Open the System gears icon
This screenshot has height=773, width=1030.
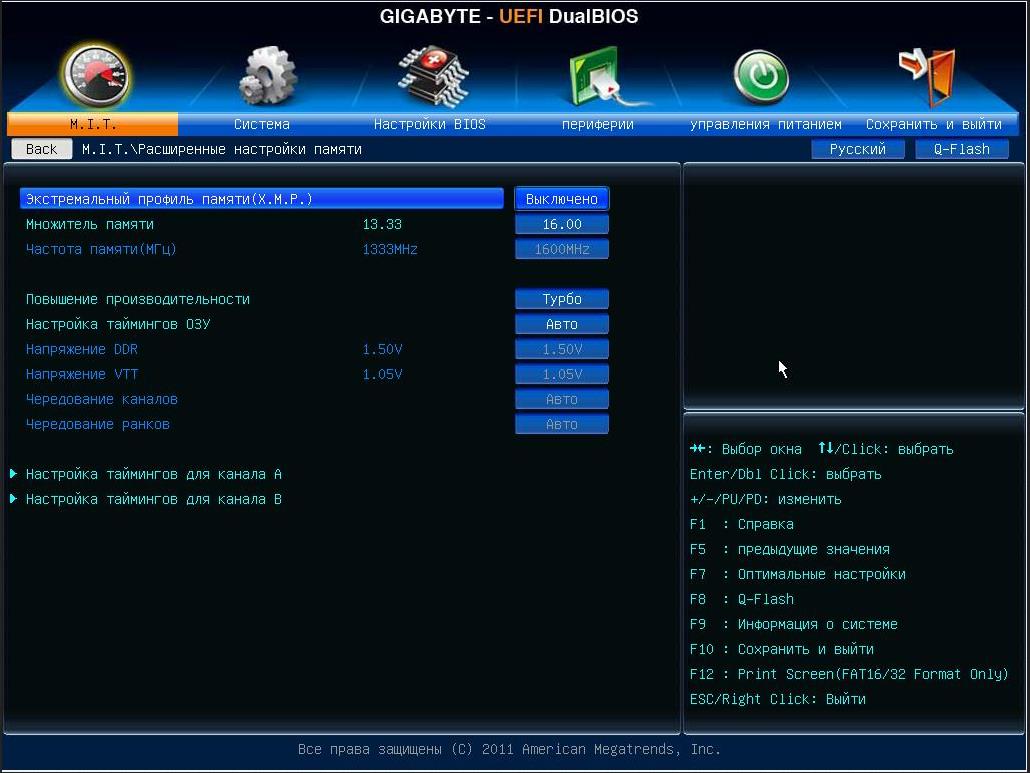(267, 76)
